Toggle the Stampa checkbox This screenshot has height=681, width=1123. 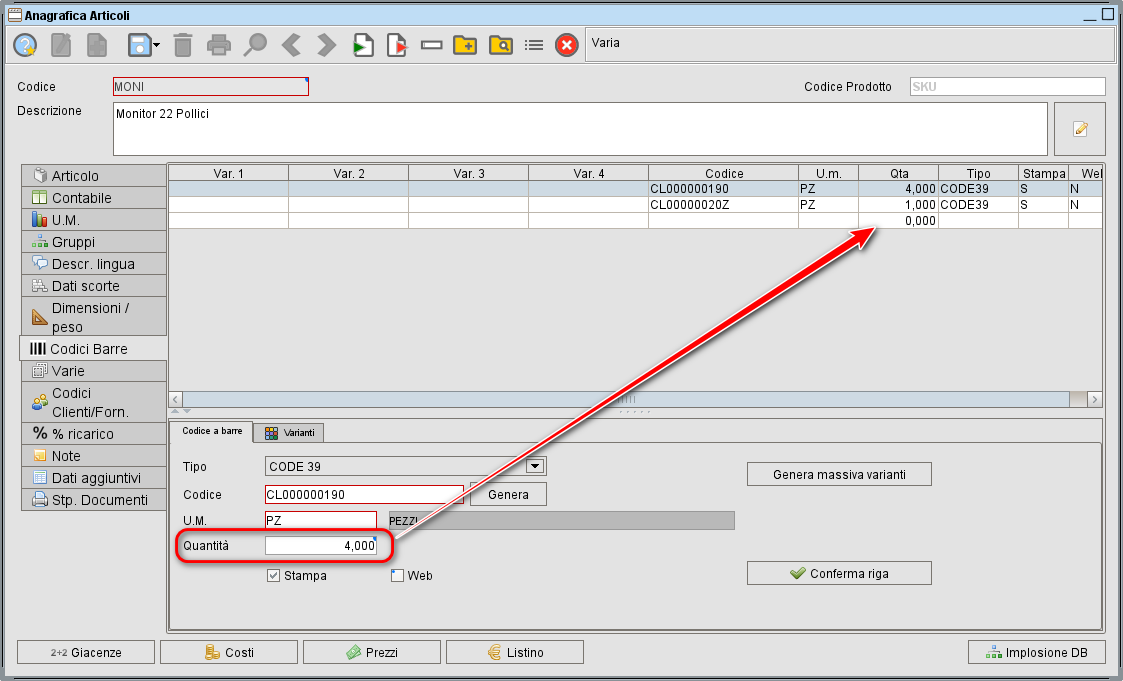point(274,575)
